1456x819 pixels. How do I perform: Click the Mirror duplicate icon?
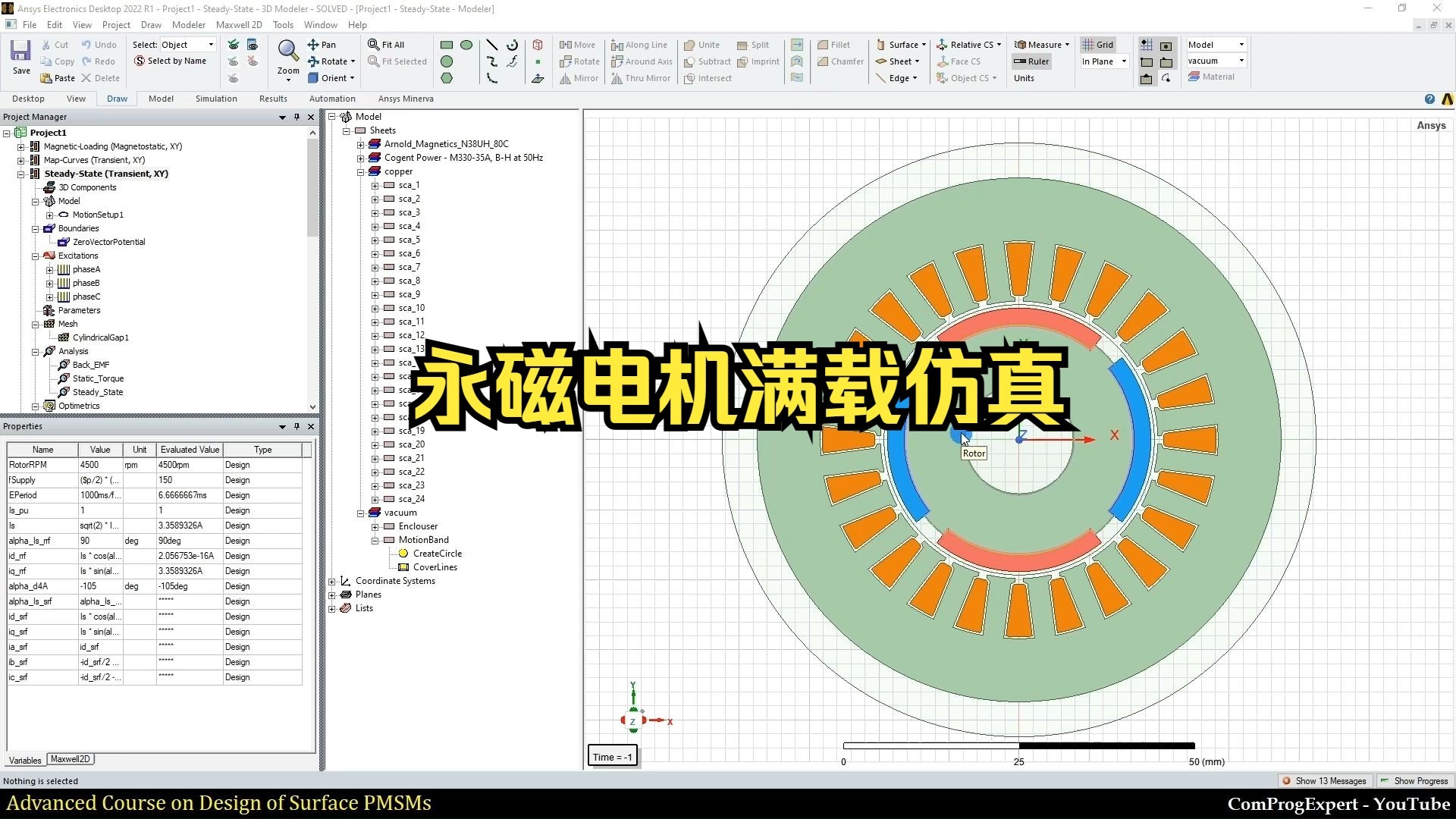point(579,78)
